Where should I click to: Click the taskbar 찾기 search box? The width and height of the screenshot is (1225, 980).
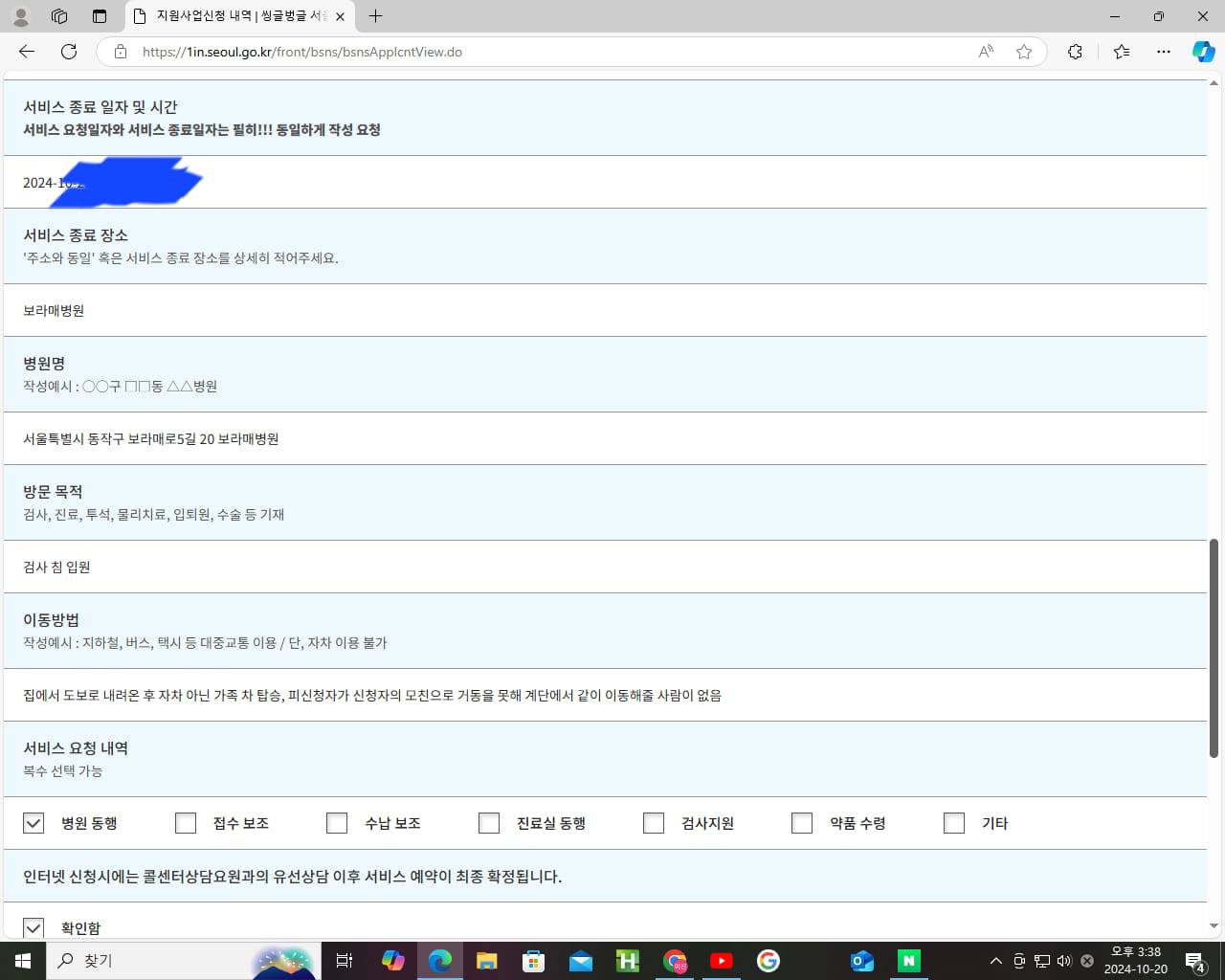pos(182,961)
